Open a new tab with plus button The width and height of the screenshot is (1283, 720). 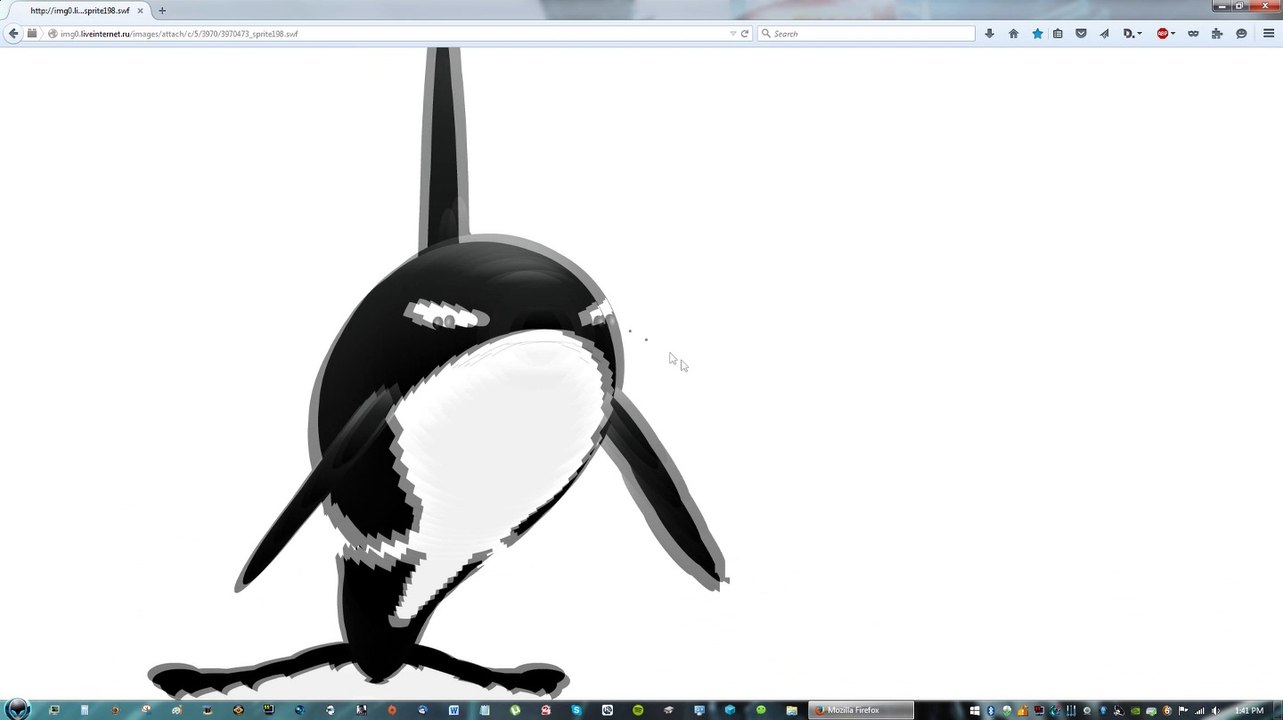pyautogui.click(x=162, y=11)
